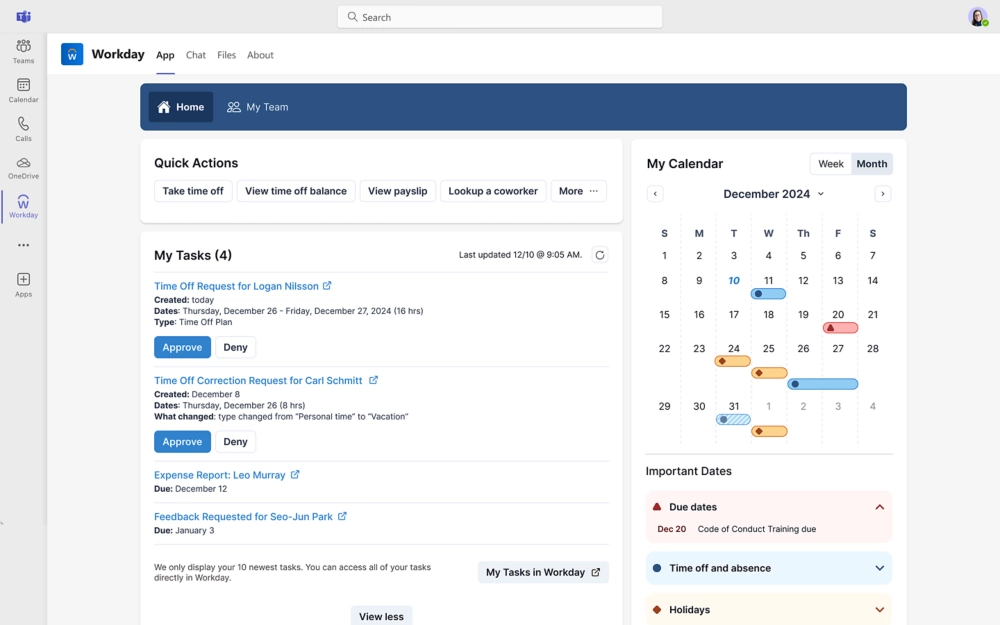Switch calendar to Month view
This screenshot has width=1000, height=625.
(871, 164)
